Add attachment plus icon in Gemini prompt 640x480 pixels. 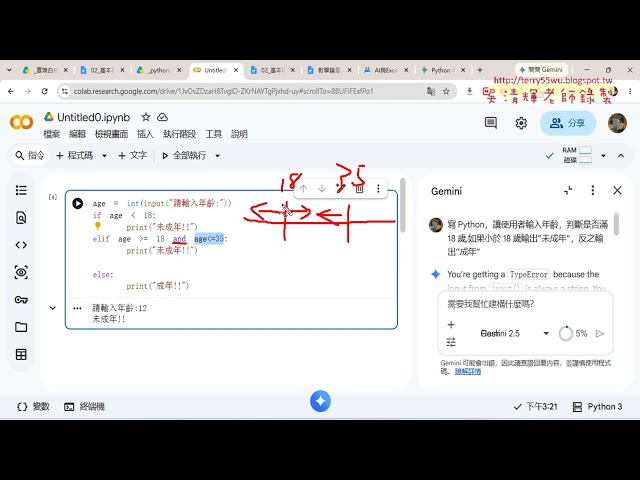(451, 325)
